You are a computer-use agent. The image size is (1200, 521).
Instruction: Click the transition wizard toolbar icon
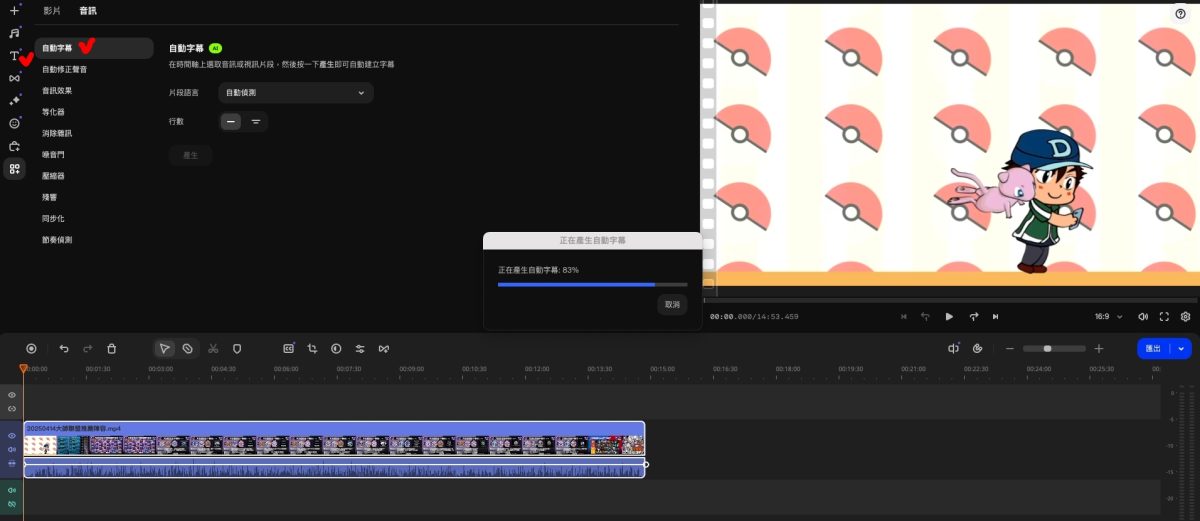point(384,348)
